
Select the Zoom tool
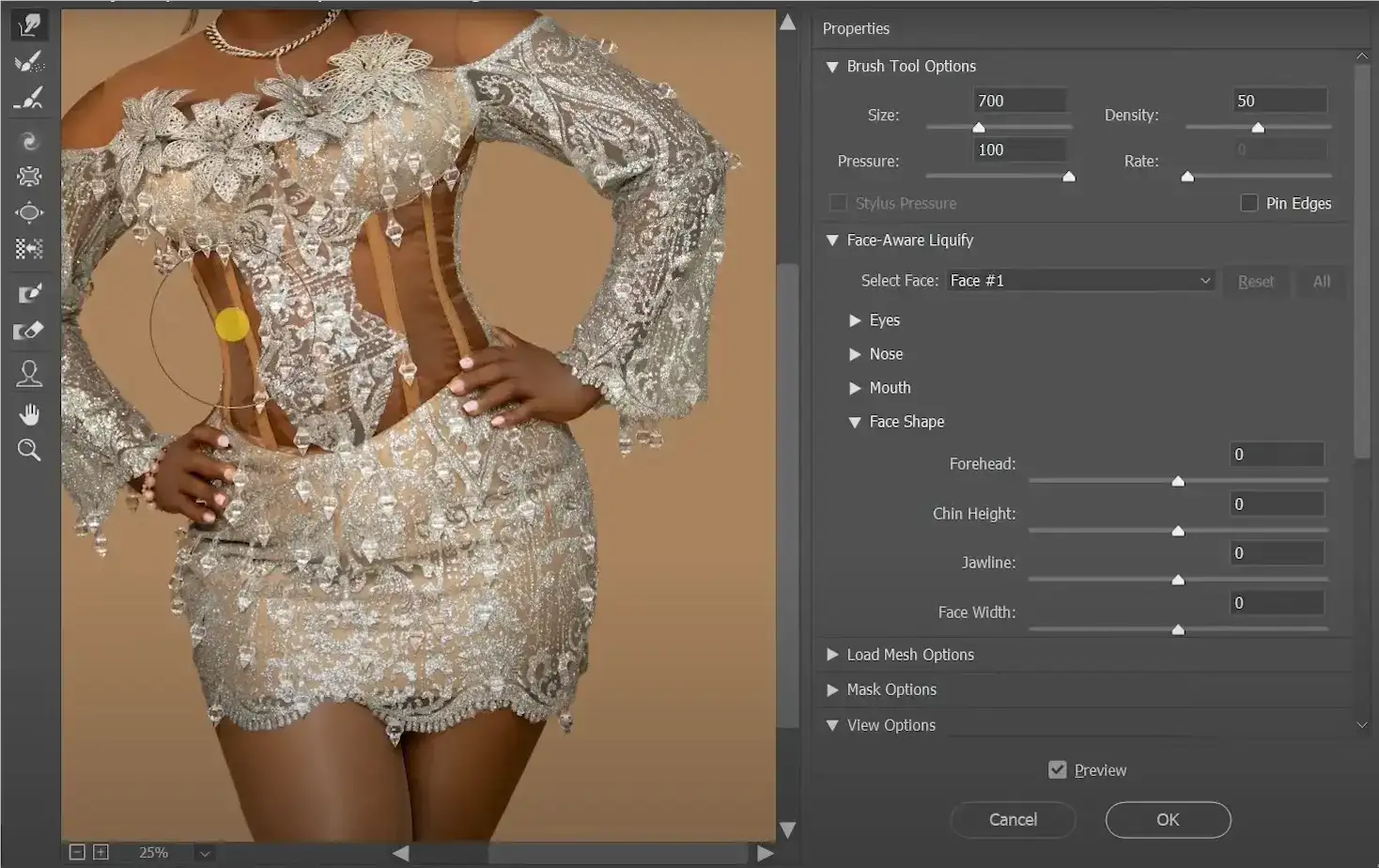click(x=29, y=450)
